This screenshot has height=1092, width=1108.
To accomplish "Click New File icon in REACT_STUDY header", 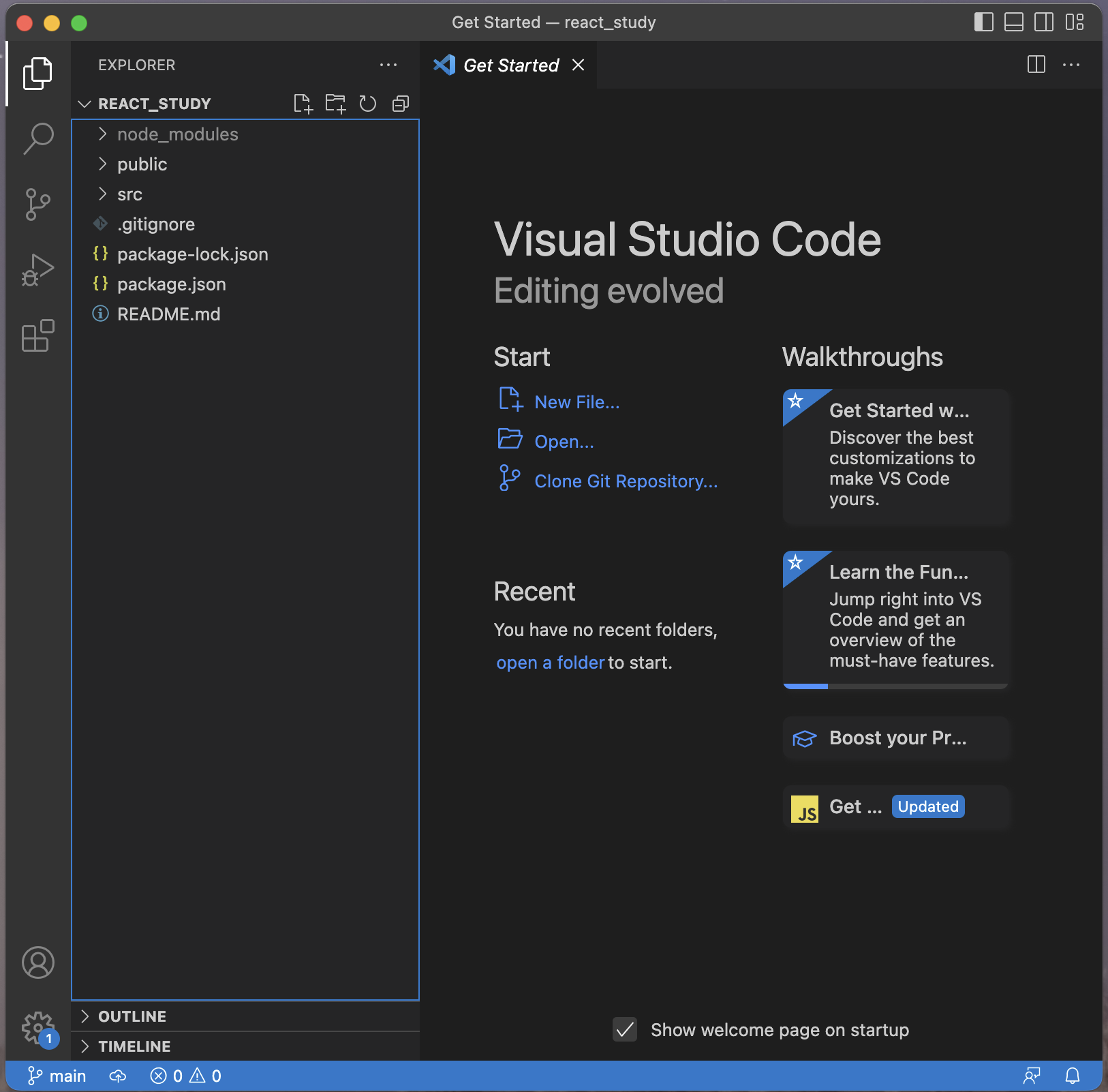I will pyautogui.click(x=303, y=104).
